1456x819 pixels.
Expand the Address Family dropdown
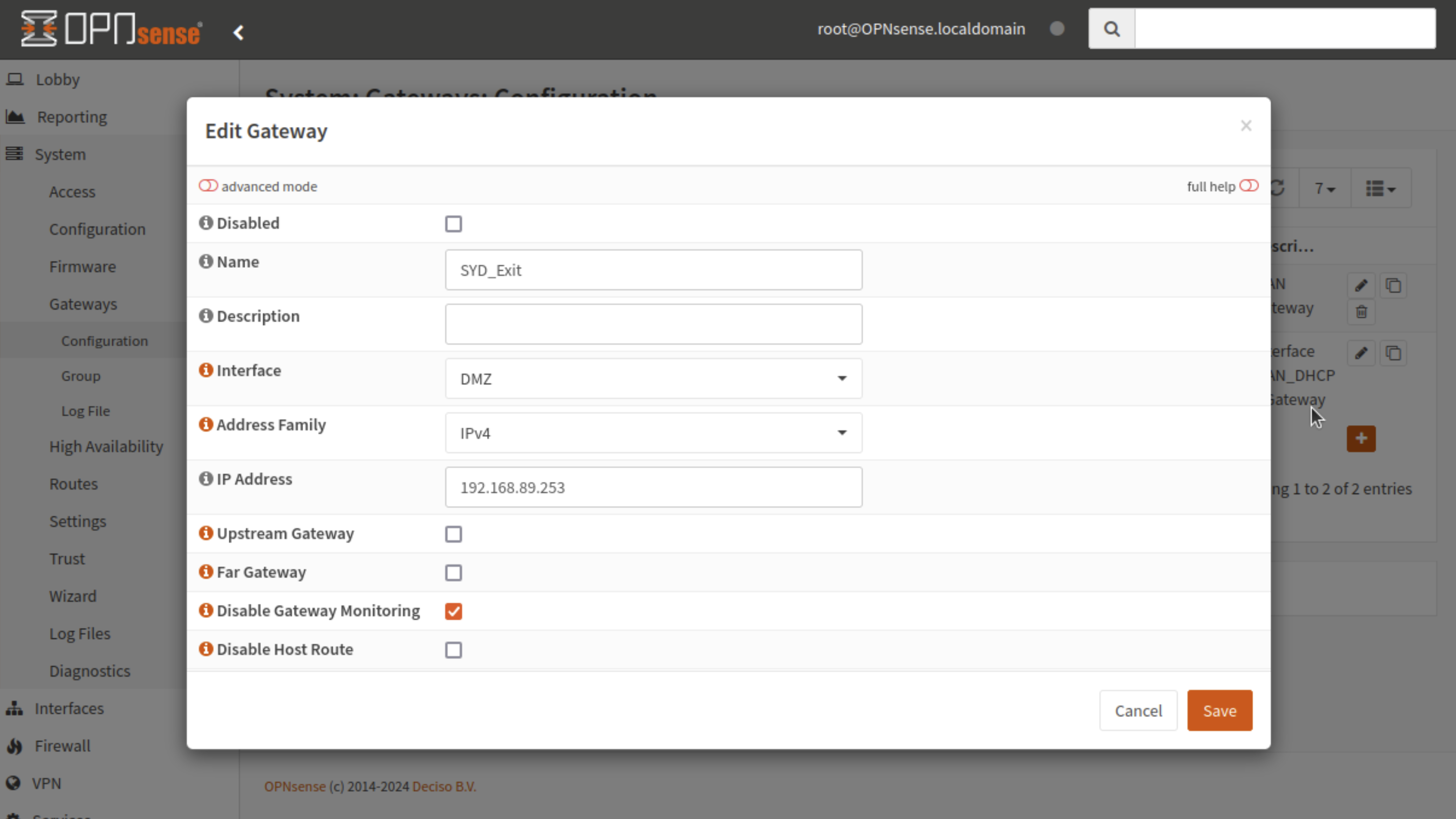tap(654, 432)
